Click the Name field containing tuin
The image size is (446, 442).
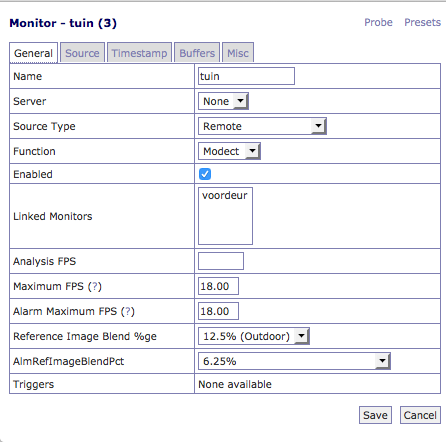(246, 76)
